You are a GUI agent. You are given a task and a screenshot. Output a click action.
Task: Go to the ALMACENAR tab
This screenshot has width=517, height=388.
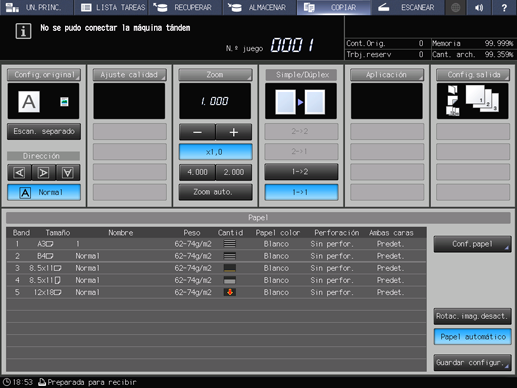pyautogui.click(x=260, y=7)
